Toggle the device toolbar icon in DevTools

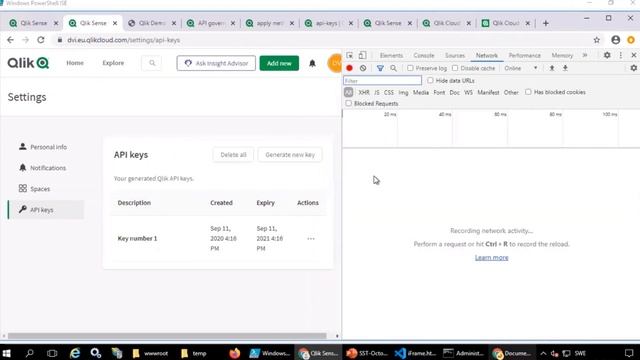point(362,56)
